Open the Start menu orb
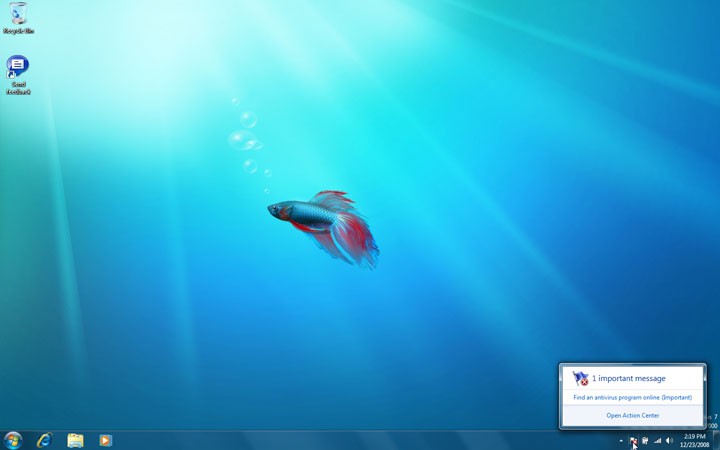The image size is (720, 450). [x=13, y=441]
